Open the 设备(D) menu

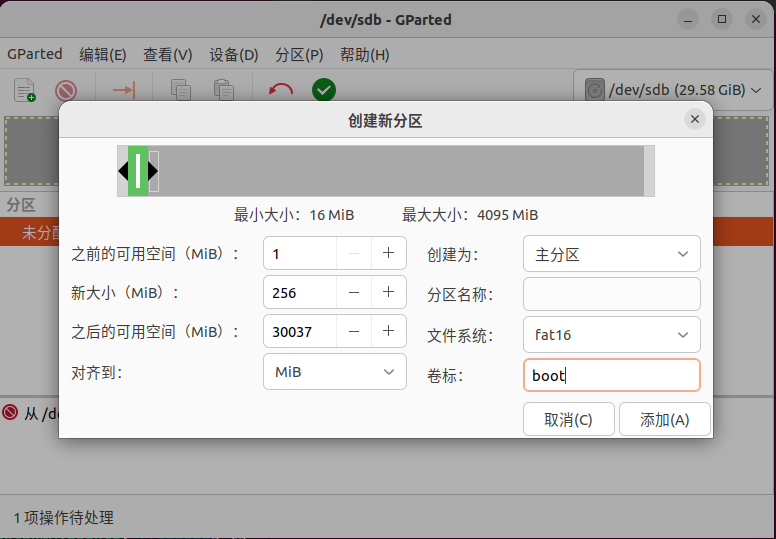point(233,55)
